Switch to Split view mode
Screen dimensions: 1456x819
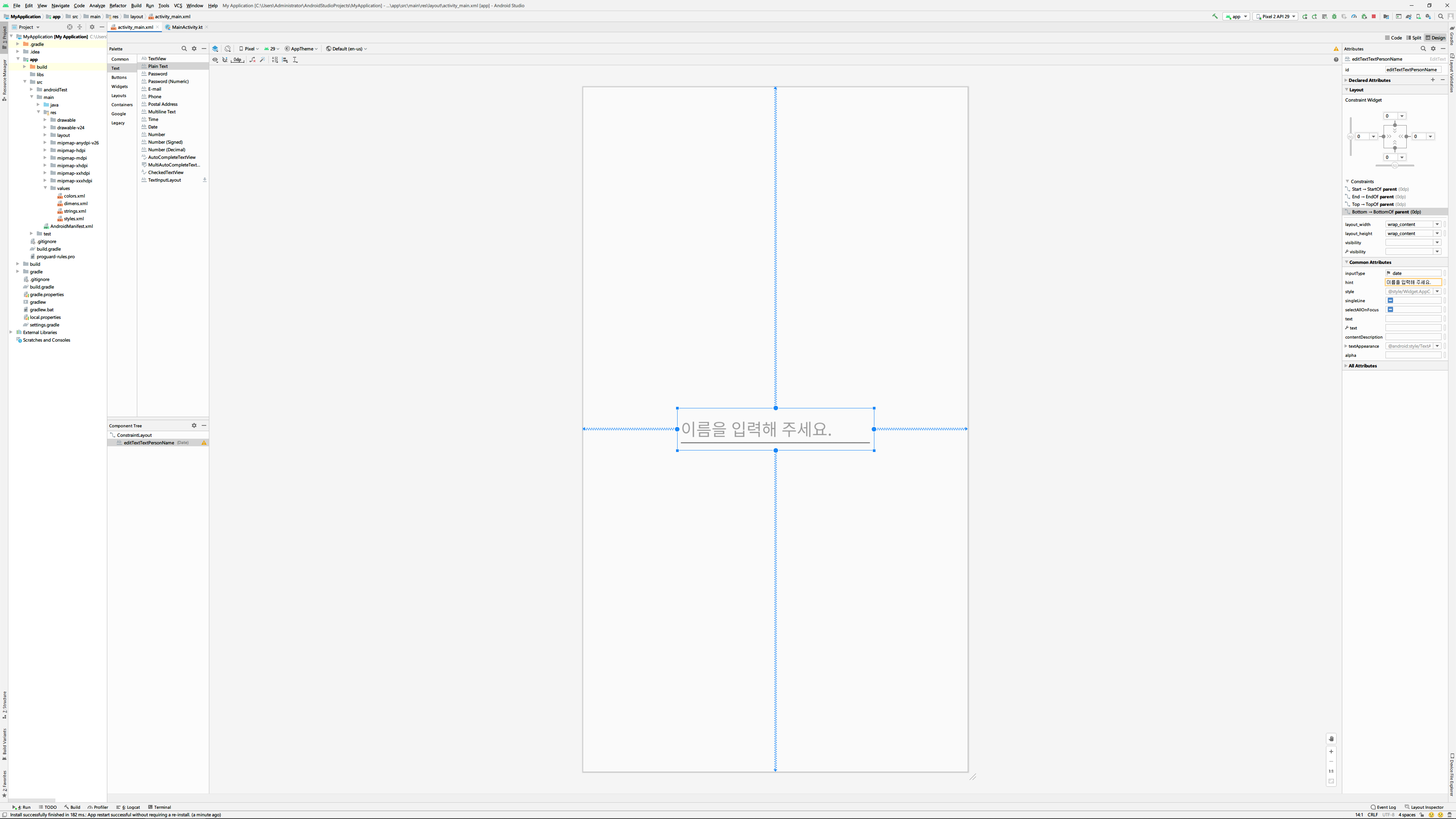pyautogui.click(x=1413, y=38)
